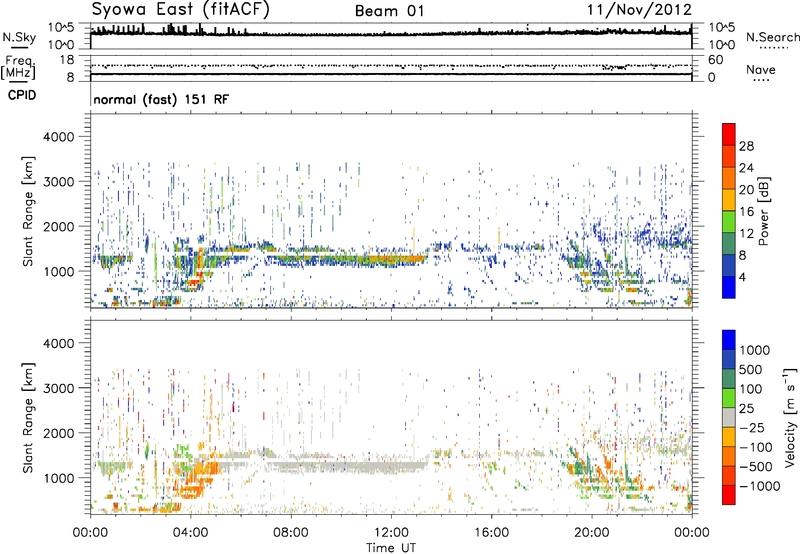Viewport: 800px width, 554px height.
Task: Click the '3000' range tick in power panel
Action: 58,182
